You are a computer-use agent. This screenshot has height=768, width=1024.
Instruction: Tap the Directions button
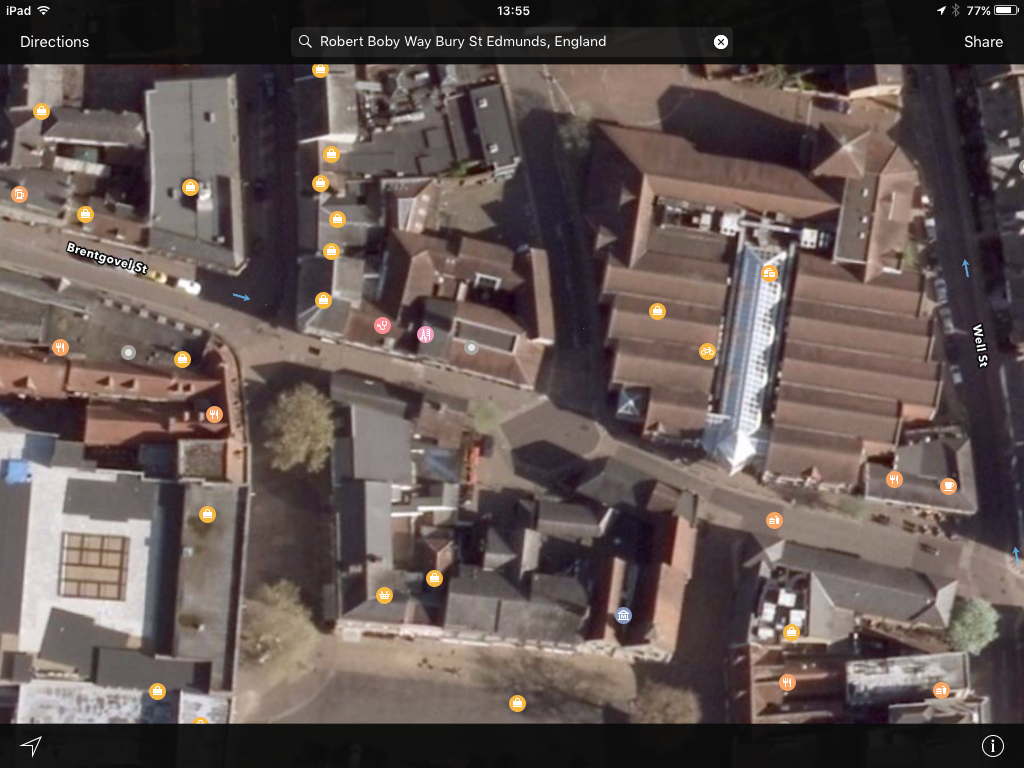pos(55,42)
